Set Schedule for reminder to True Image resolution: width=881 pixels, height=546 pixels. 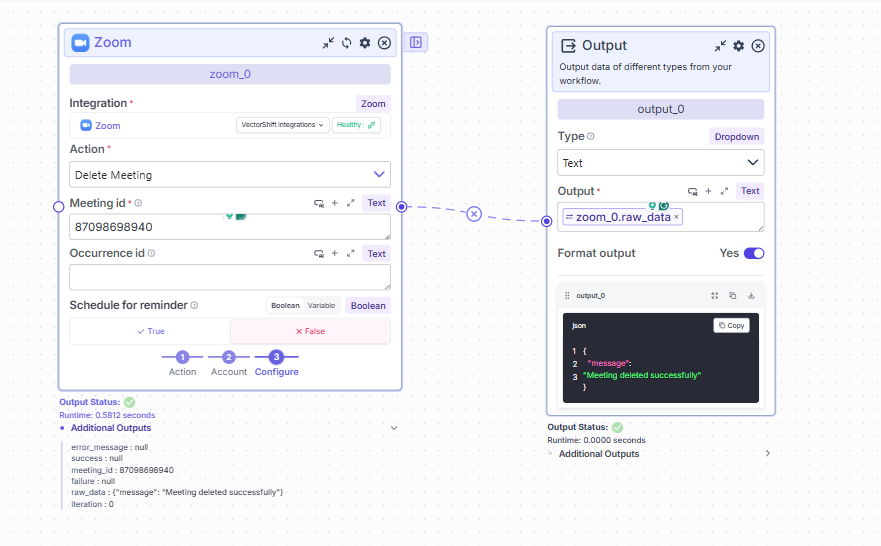point(150,331)
